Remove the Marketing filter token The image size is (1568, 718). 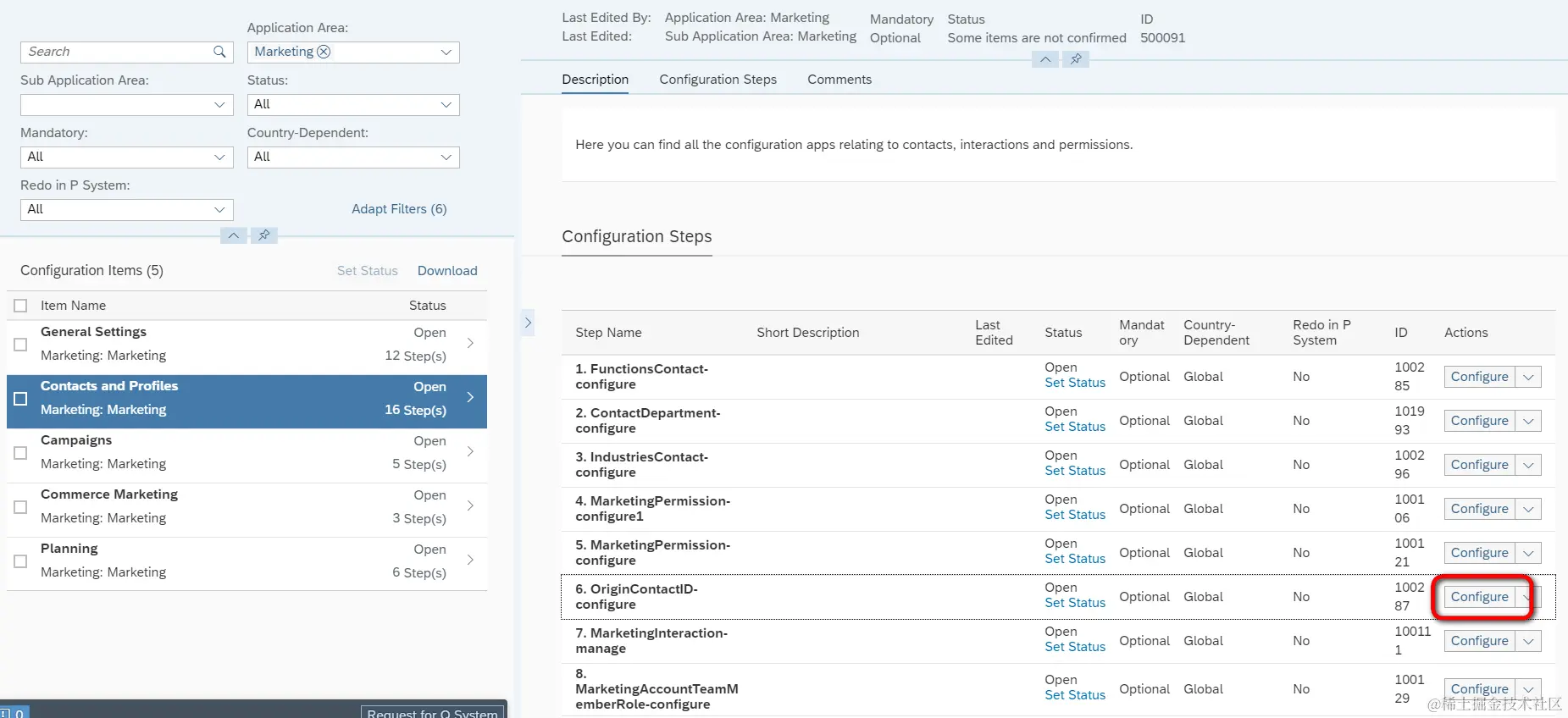point(324,52)
